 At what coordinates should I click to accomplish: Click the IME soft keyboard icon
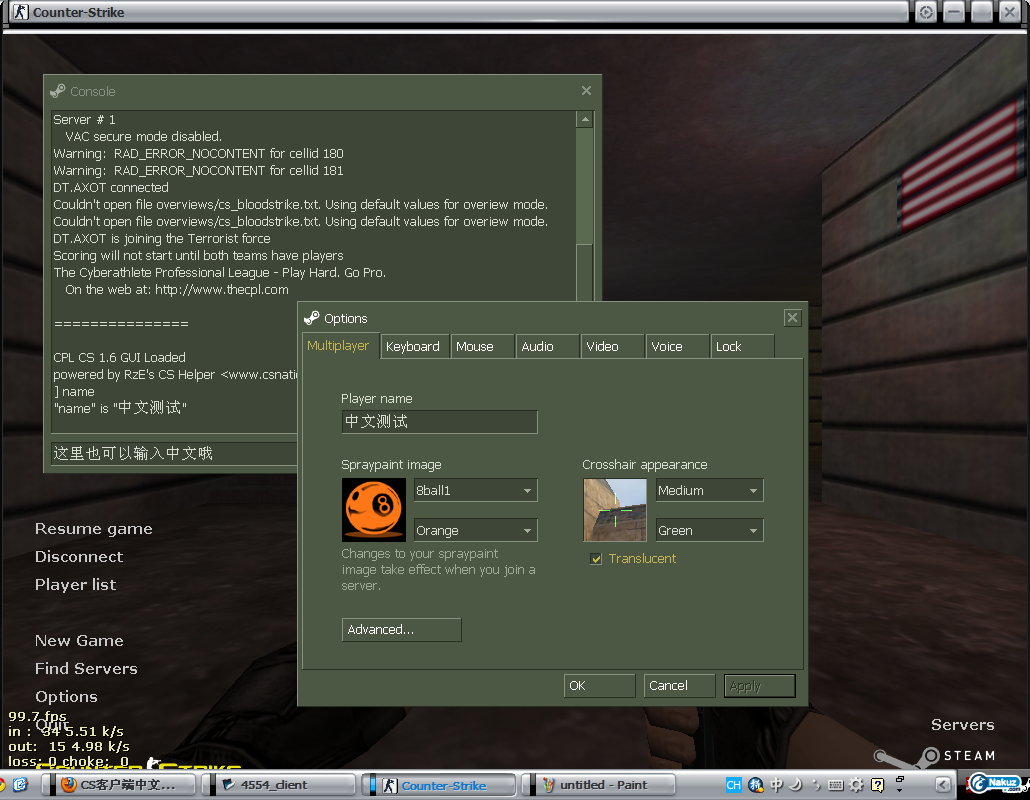(x=836, y=785)
